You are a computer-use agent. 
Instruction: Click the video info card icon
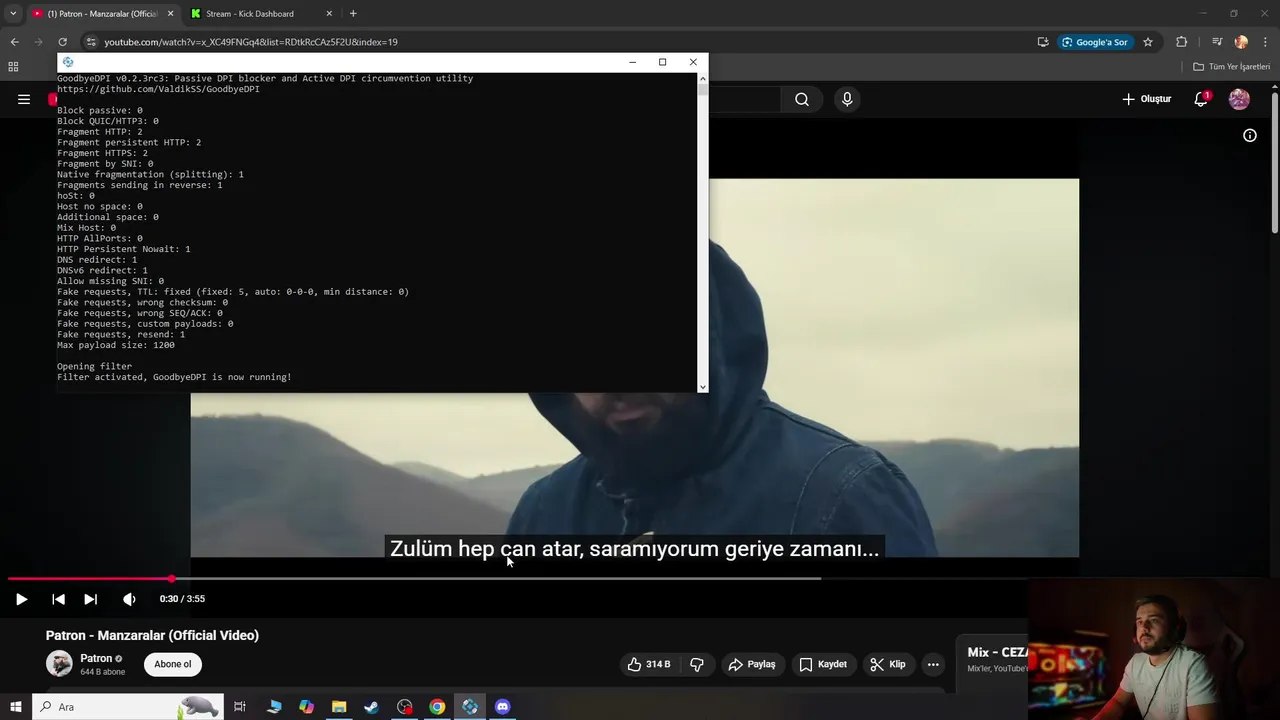(x=1250, y=135)
